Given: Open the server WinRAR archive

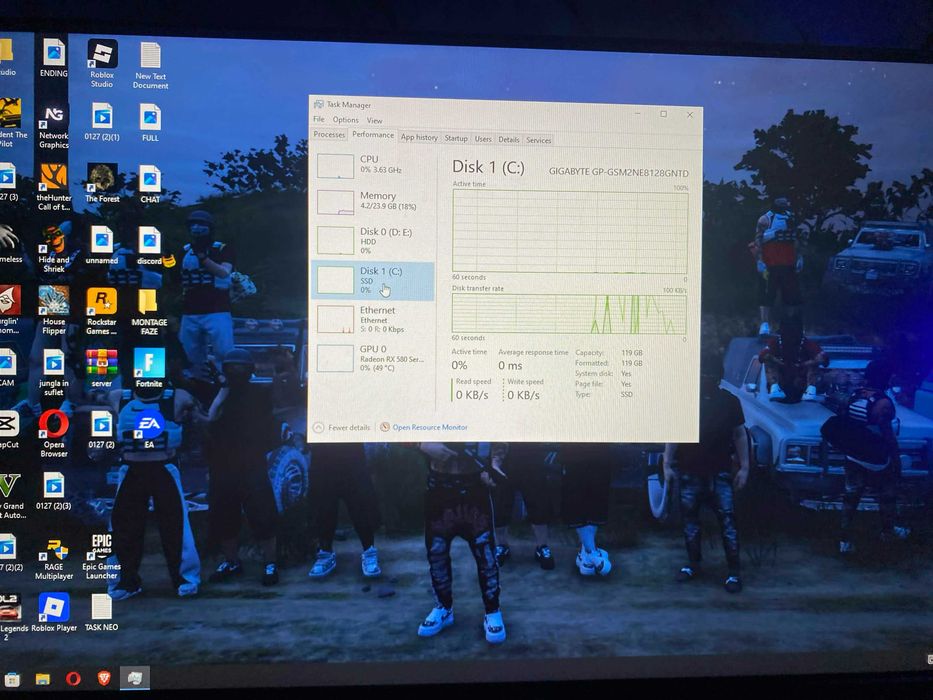Looking at the screenshot, I should pyautogui.click(x=102, y=368).
